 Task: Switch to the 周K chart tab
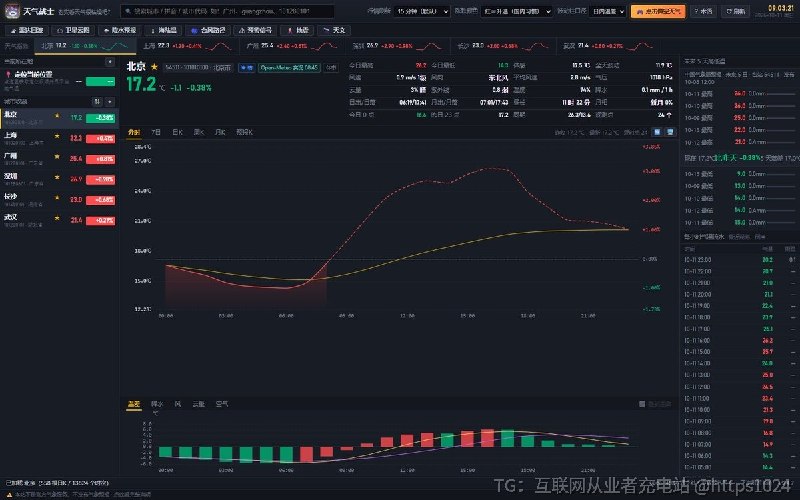coord(198,132)
